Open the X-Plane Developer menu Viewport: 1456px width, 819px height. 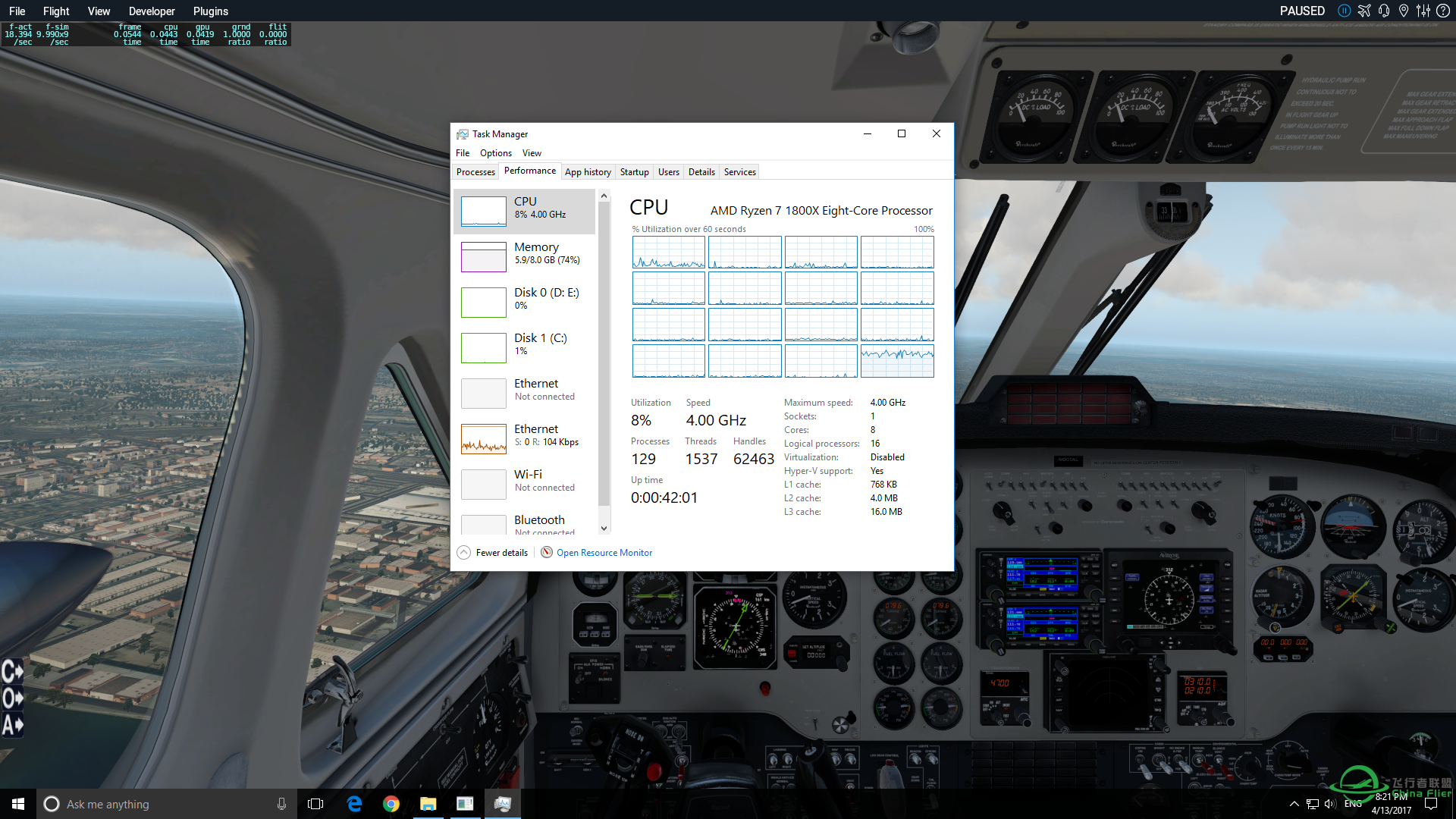coord(152,11)
